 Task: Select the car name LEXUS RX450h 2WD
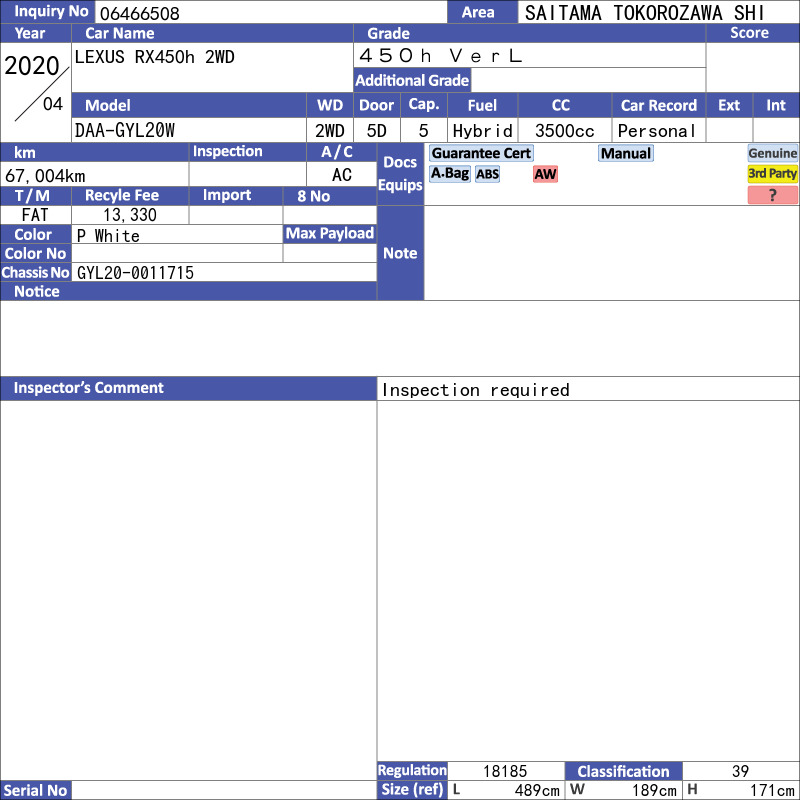[x=155, y=57]
